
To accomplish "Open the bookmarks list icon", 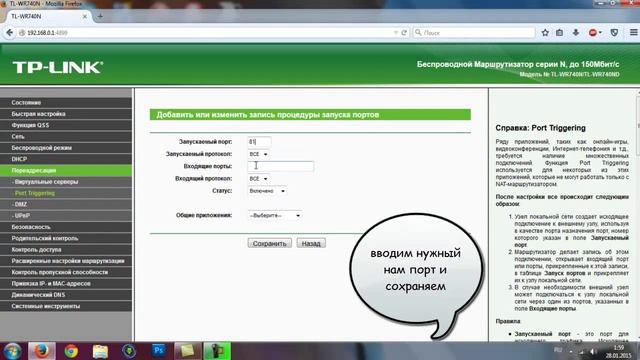I will pyautogui.click(x=560, y=33).
